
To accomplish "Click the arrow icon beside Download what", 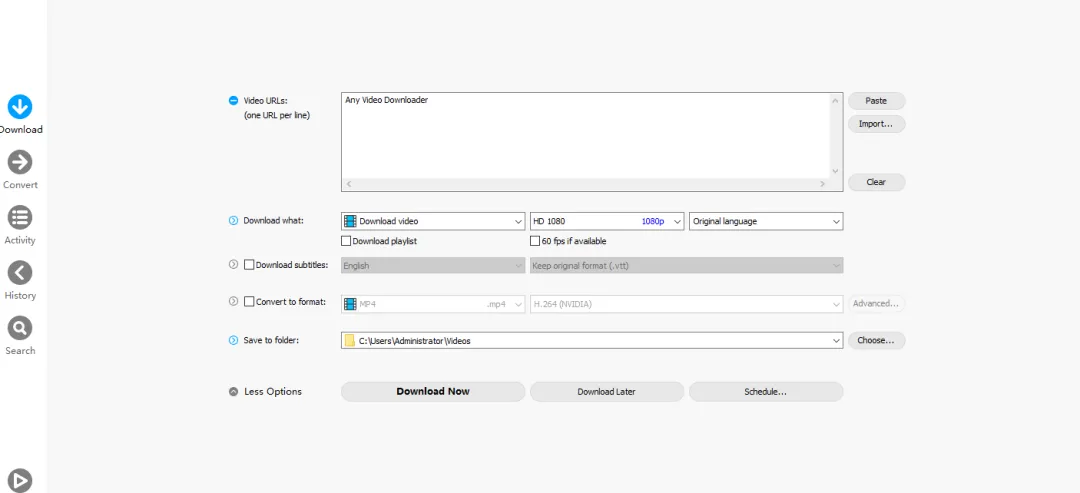I will coord(233,221).
